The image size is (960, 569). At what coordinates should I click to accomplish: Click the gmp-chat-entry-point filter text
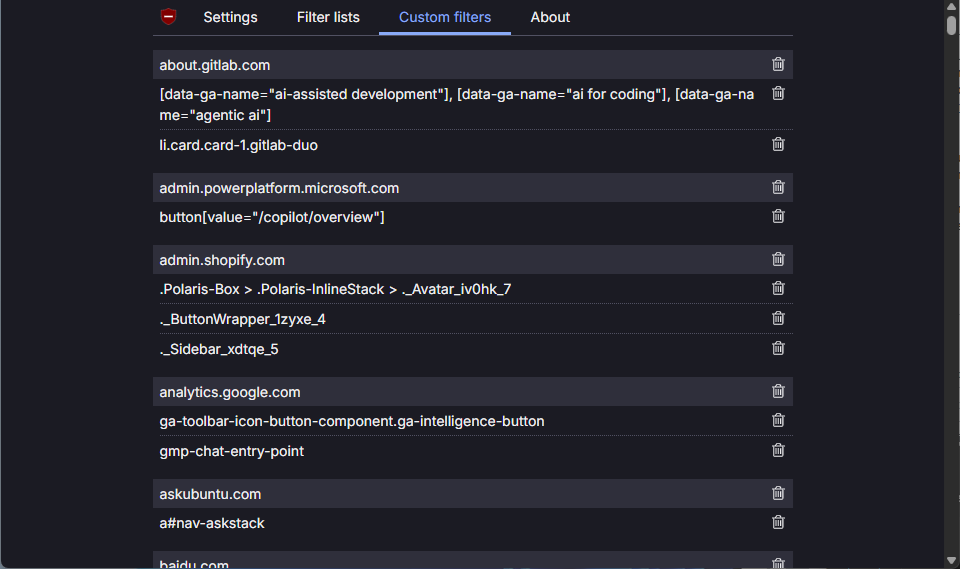(232, 451)
